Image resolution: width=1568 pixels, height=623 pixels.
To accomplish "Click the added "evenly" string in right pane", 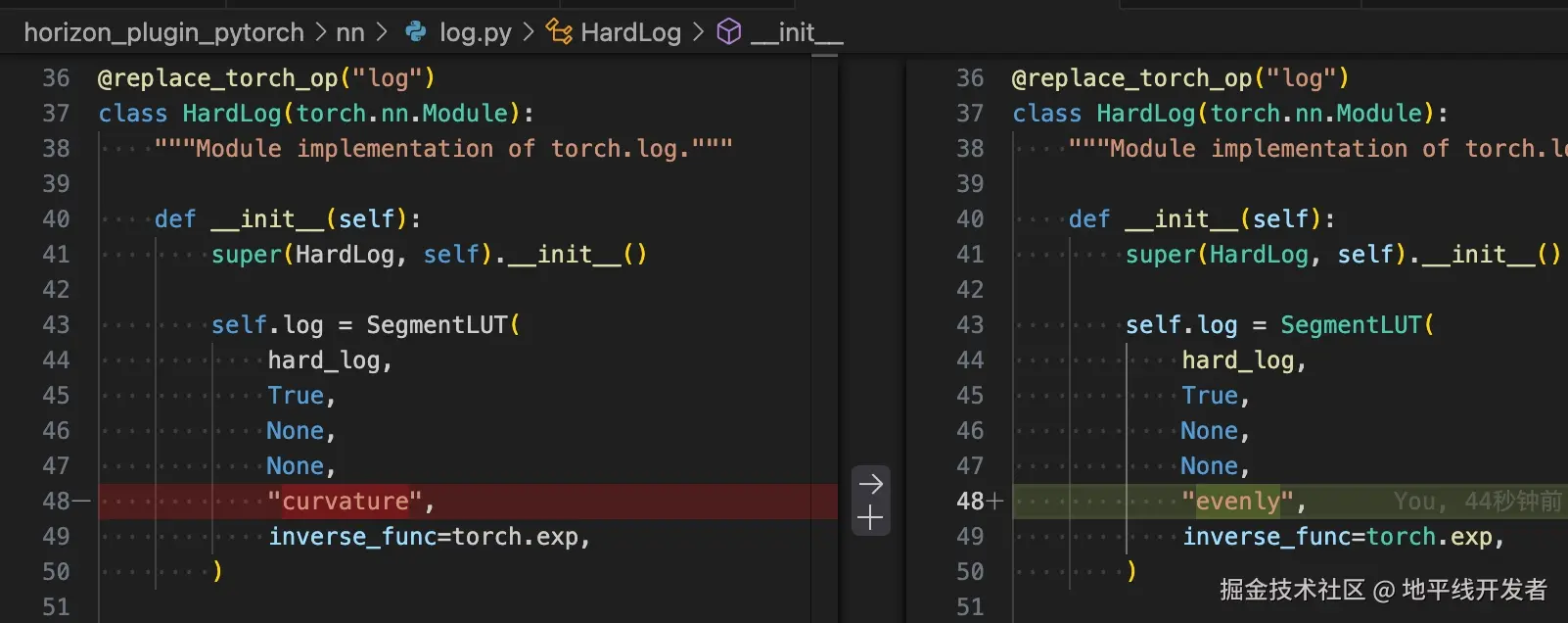I will coord(1237,502).
